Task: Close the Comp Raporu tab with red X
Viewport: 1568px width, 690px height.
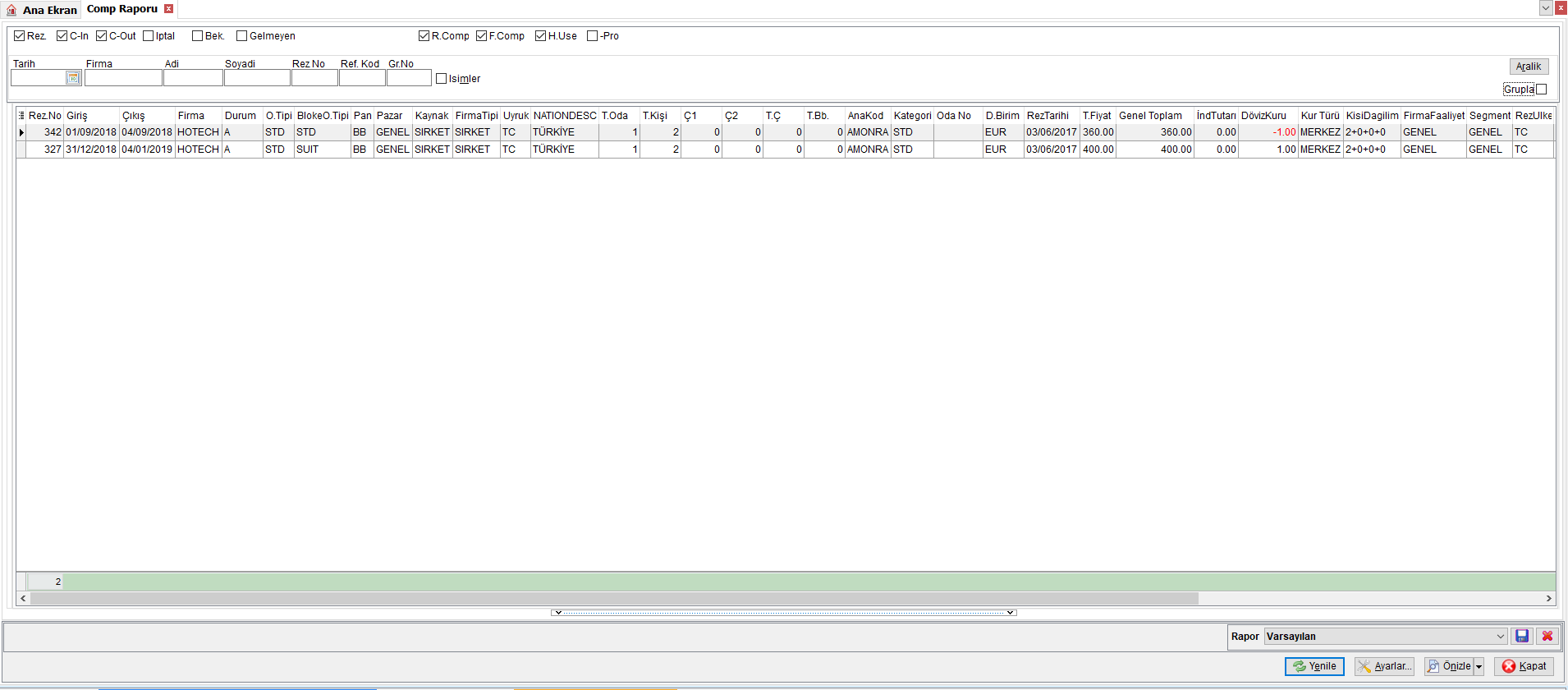Action: point(168,9)
